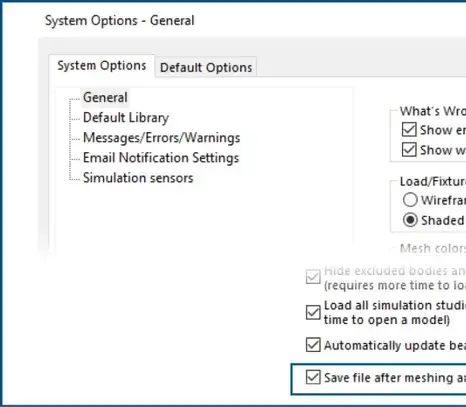Toggle Hide excluded bodies checkbox
Image resolution: width=466 pixels, height=407 pixels.
(x=313, y=277)
